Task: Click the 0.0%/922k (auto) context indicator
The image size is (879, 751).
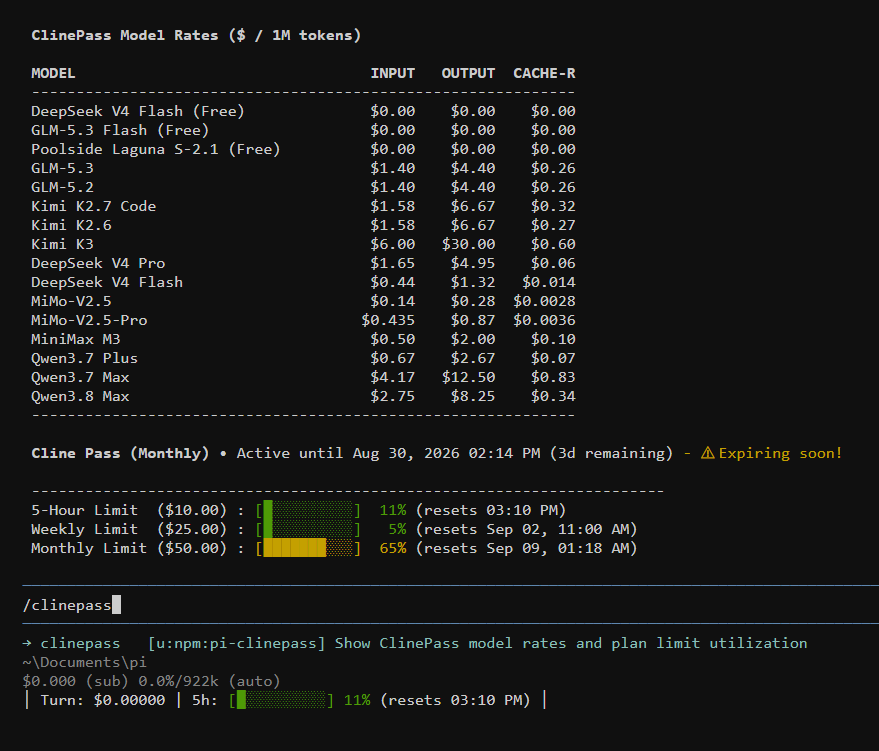Action: pos(209,682)
